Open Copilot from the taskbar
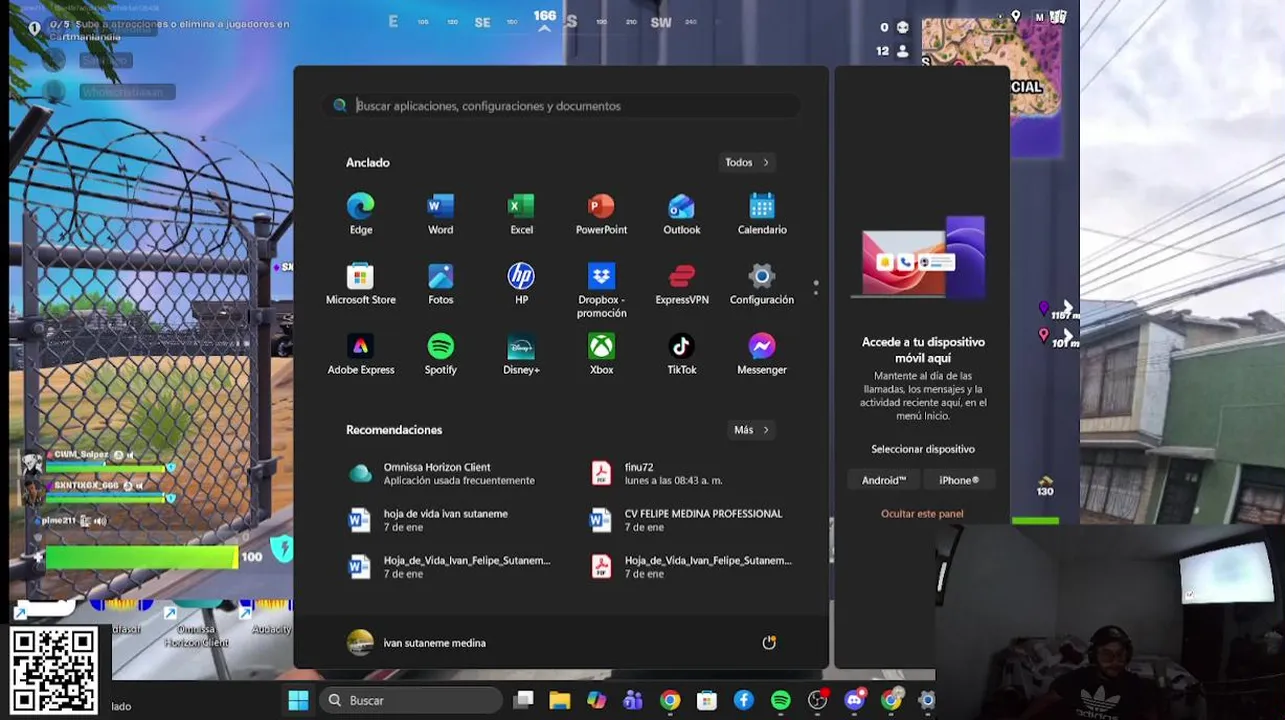This screenshot has height=720, width=1285. (x=596, y=700)
